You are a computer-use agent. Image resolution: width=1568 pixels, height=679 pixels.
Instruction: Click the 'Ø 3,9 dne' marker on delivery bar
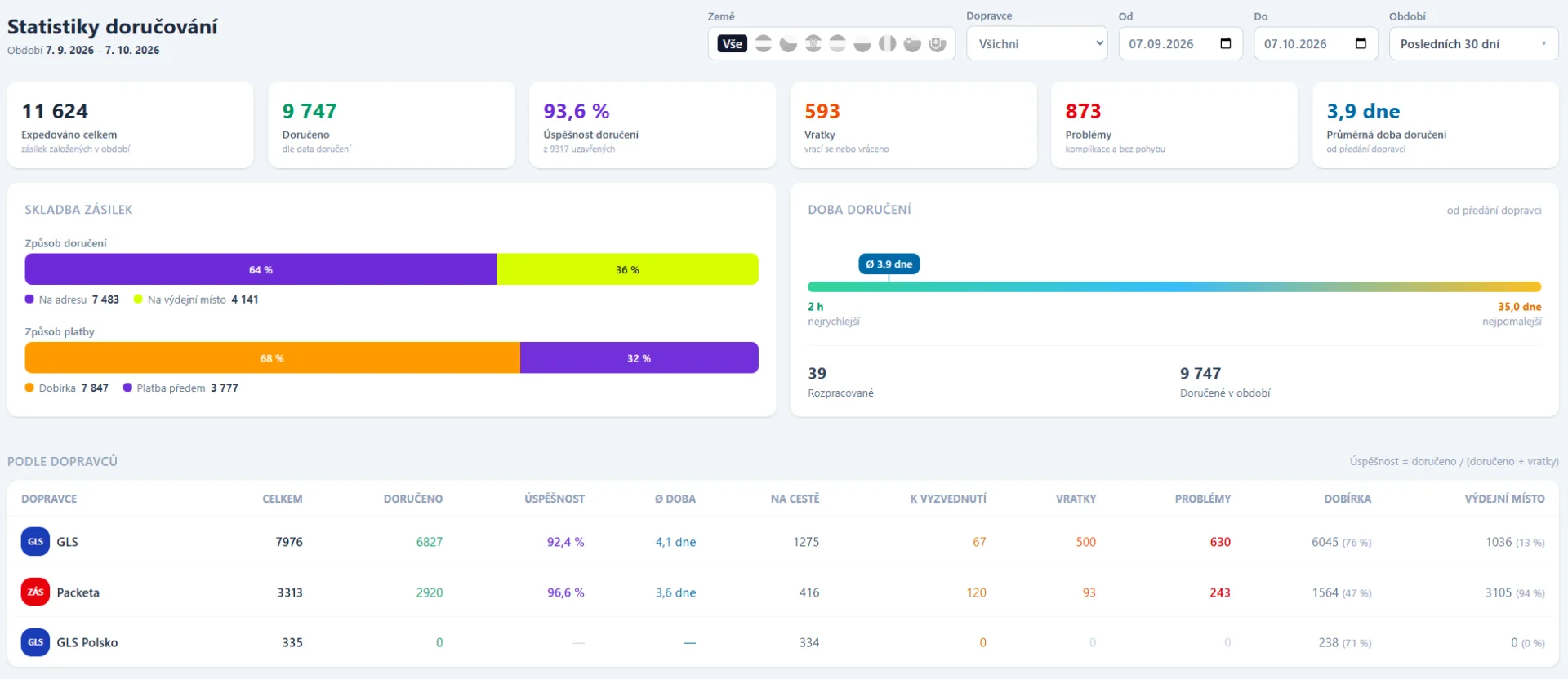pos(889,264)
